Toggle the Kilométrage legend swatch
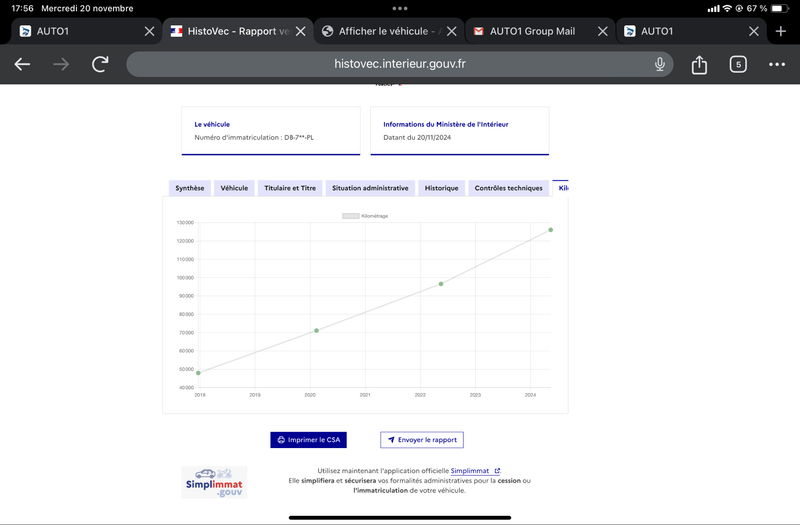Viewport: 800px width, 525px height. click(x=351, y=216)
